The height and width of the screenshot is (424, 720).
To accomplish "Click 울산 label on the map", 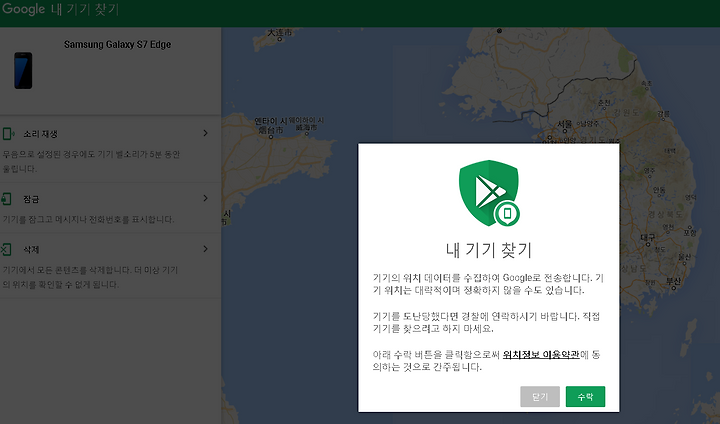I will click(684, 257).
